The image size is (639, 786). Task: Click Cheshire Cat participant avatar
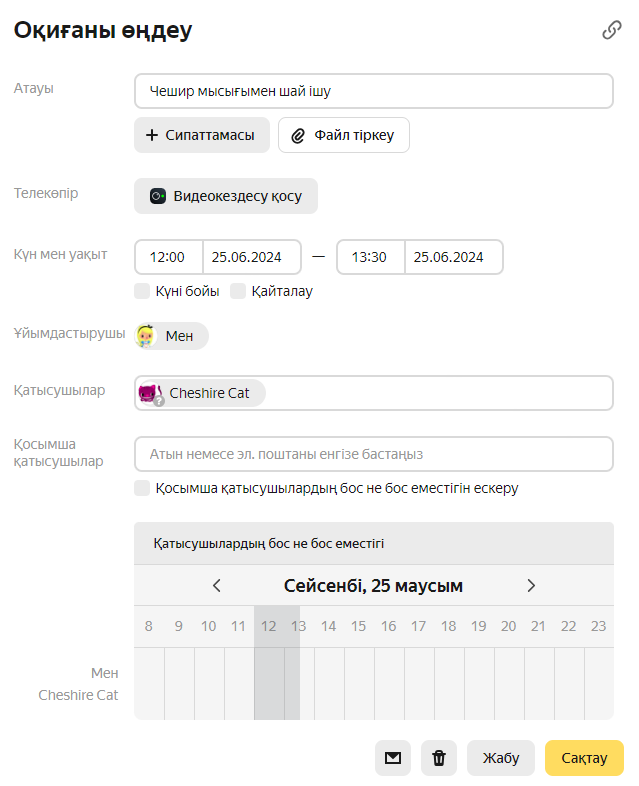tap(151, 393)
